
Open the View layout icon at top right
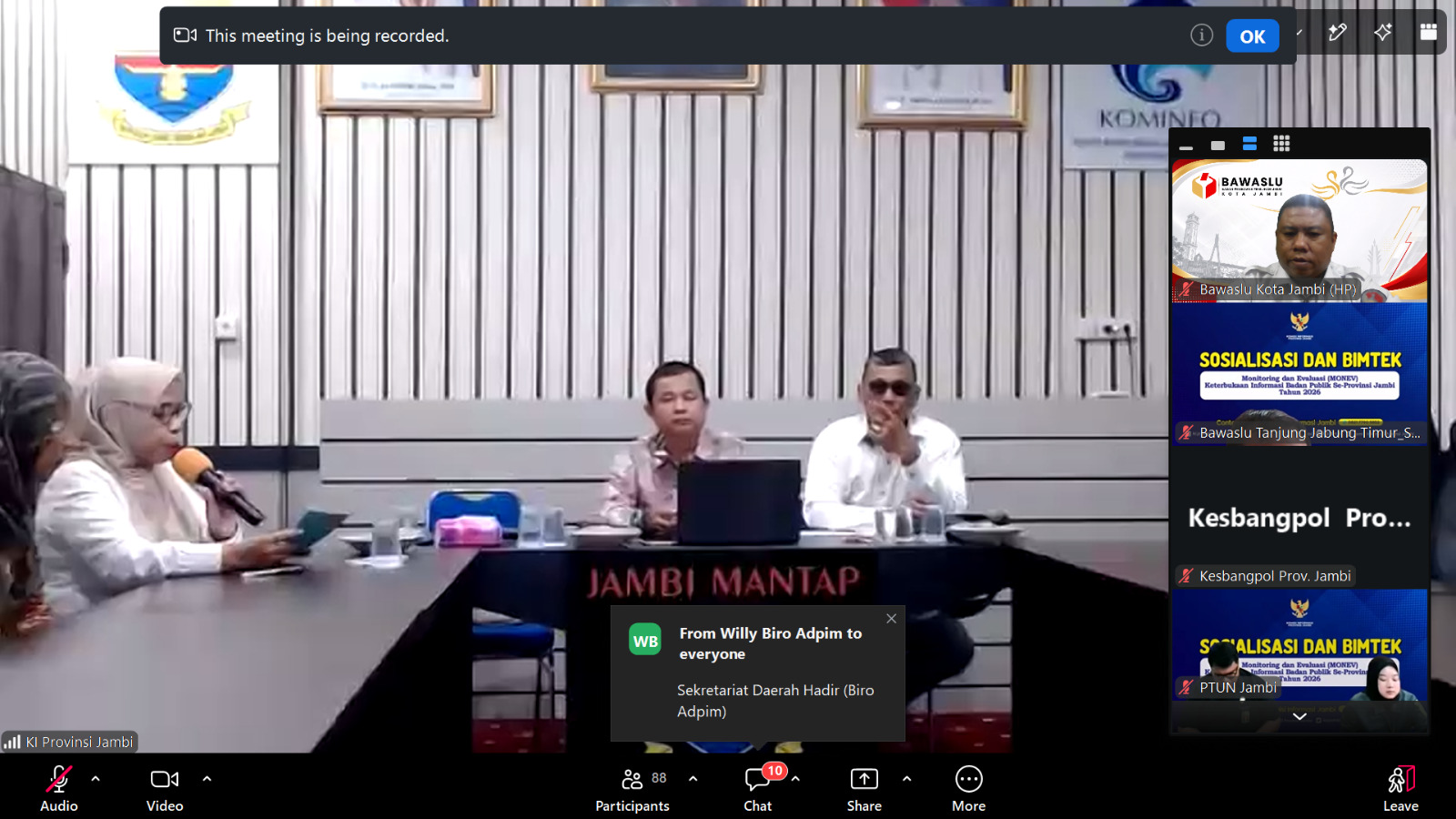[x=1429, y=33]
